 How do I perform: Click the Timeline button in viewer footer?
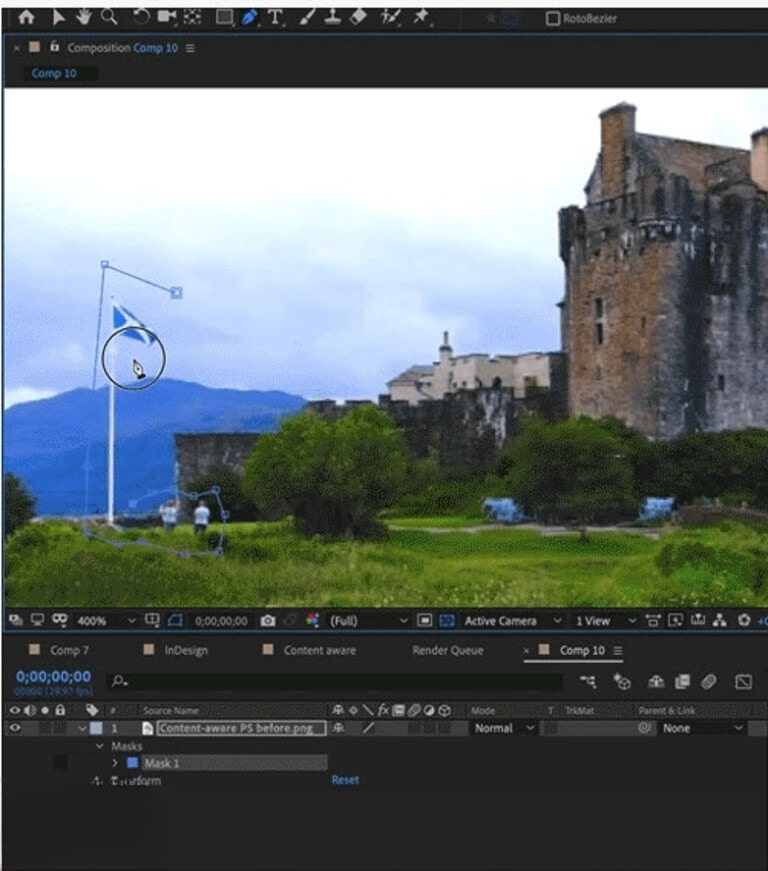[x=698, y=620]
